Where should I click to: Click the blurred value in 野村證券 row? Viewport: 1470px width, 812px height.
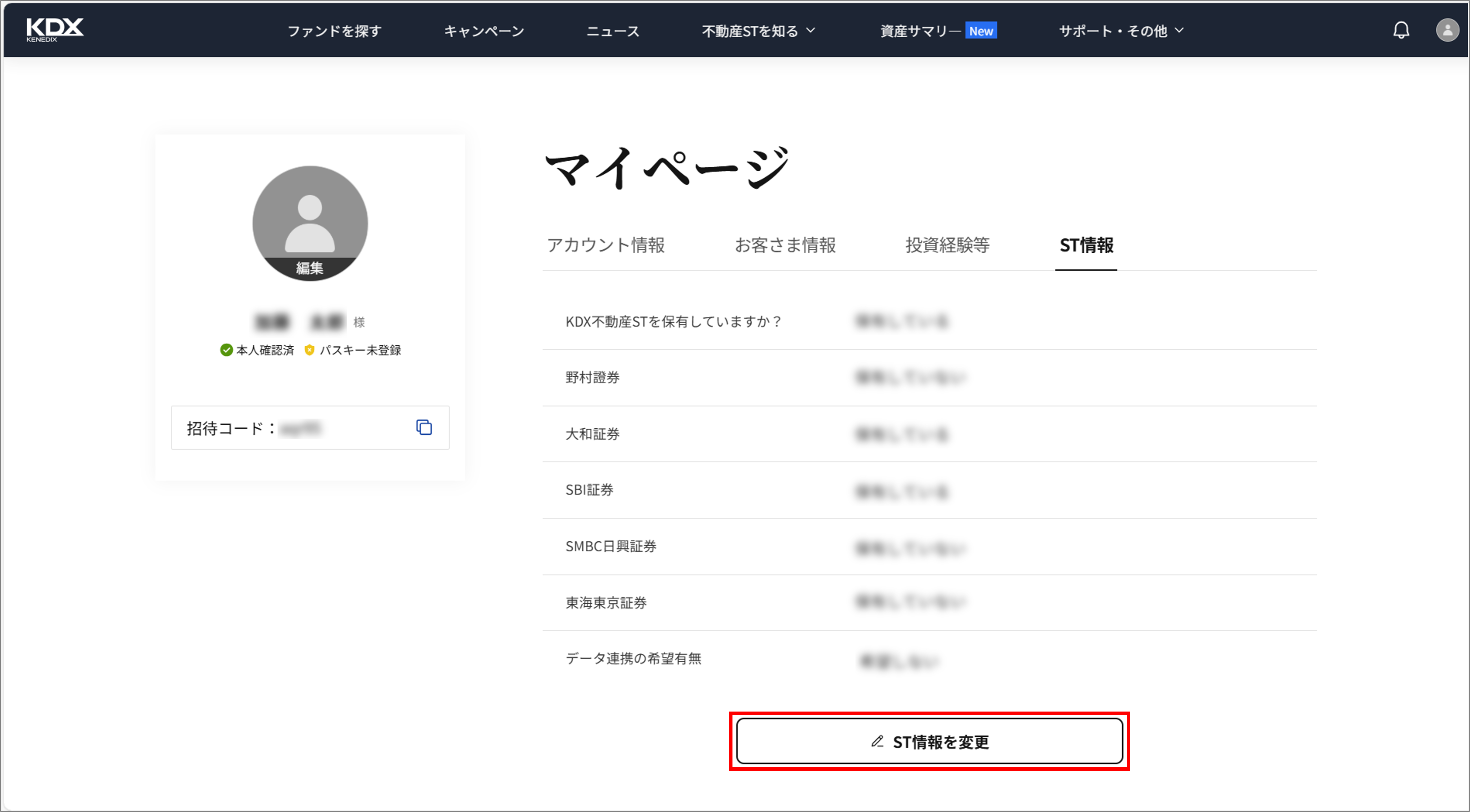911,377
